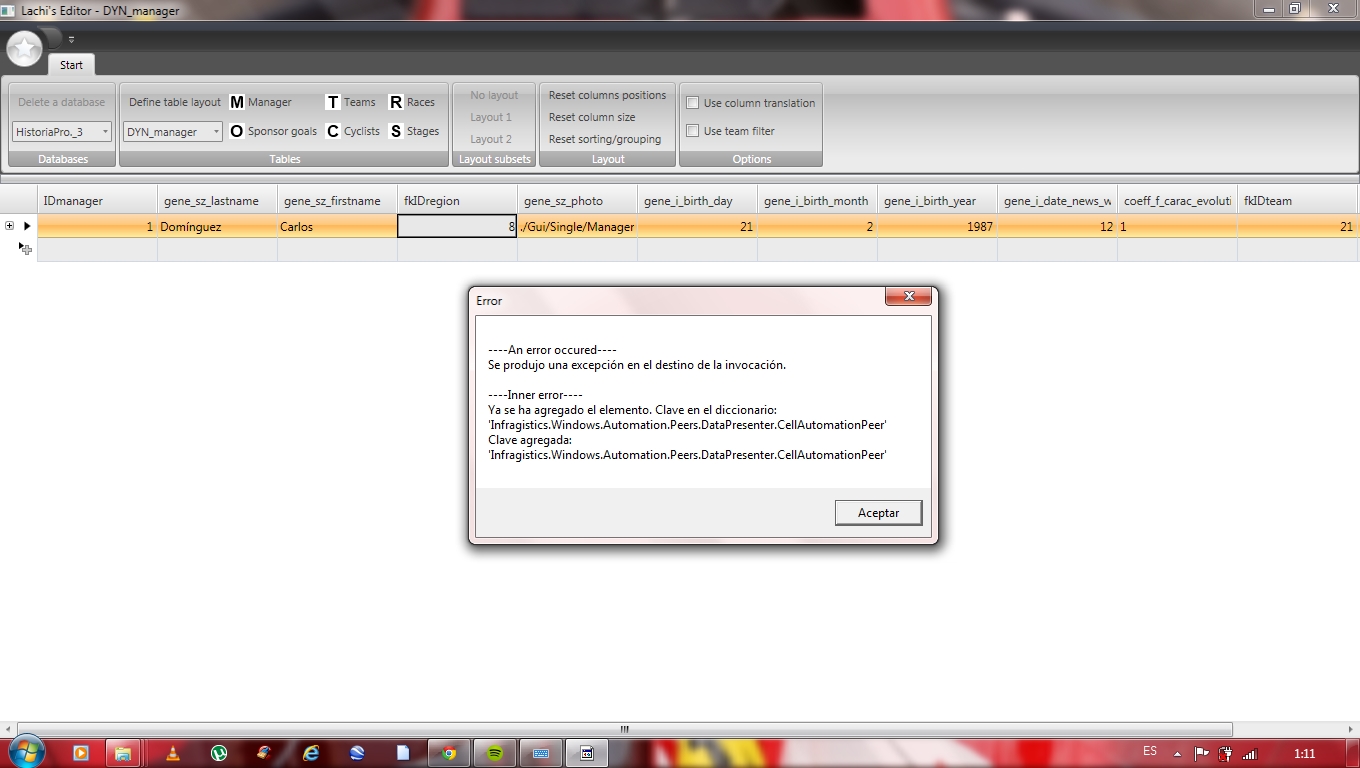1360x768 pixels.
Task: Switch to the Start ribbon tab
Action: click(x=71, y=65)
